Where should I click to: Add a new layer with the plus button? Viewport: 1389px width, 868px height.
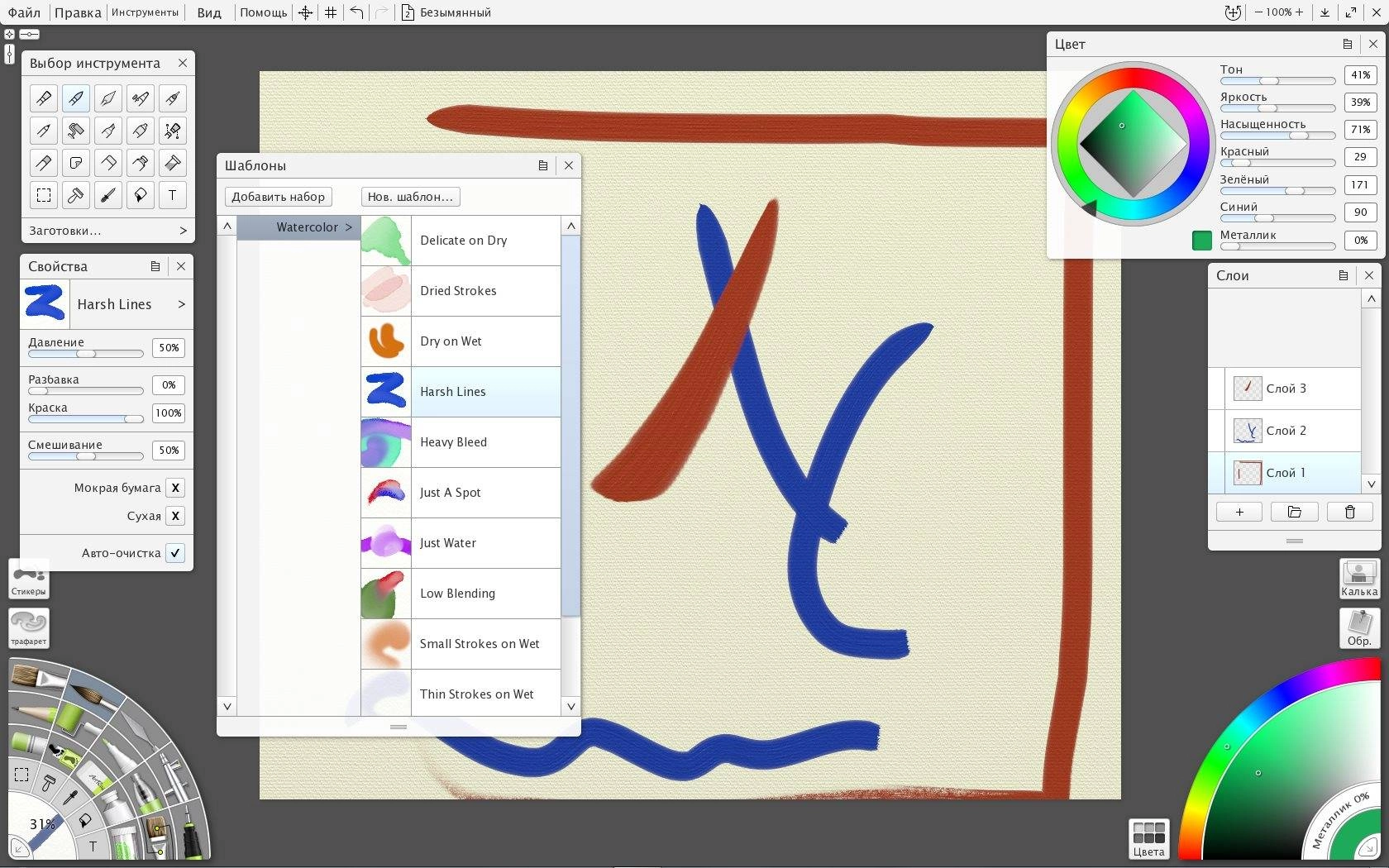1239,512
